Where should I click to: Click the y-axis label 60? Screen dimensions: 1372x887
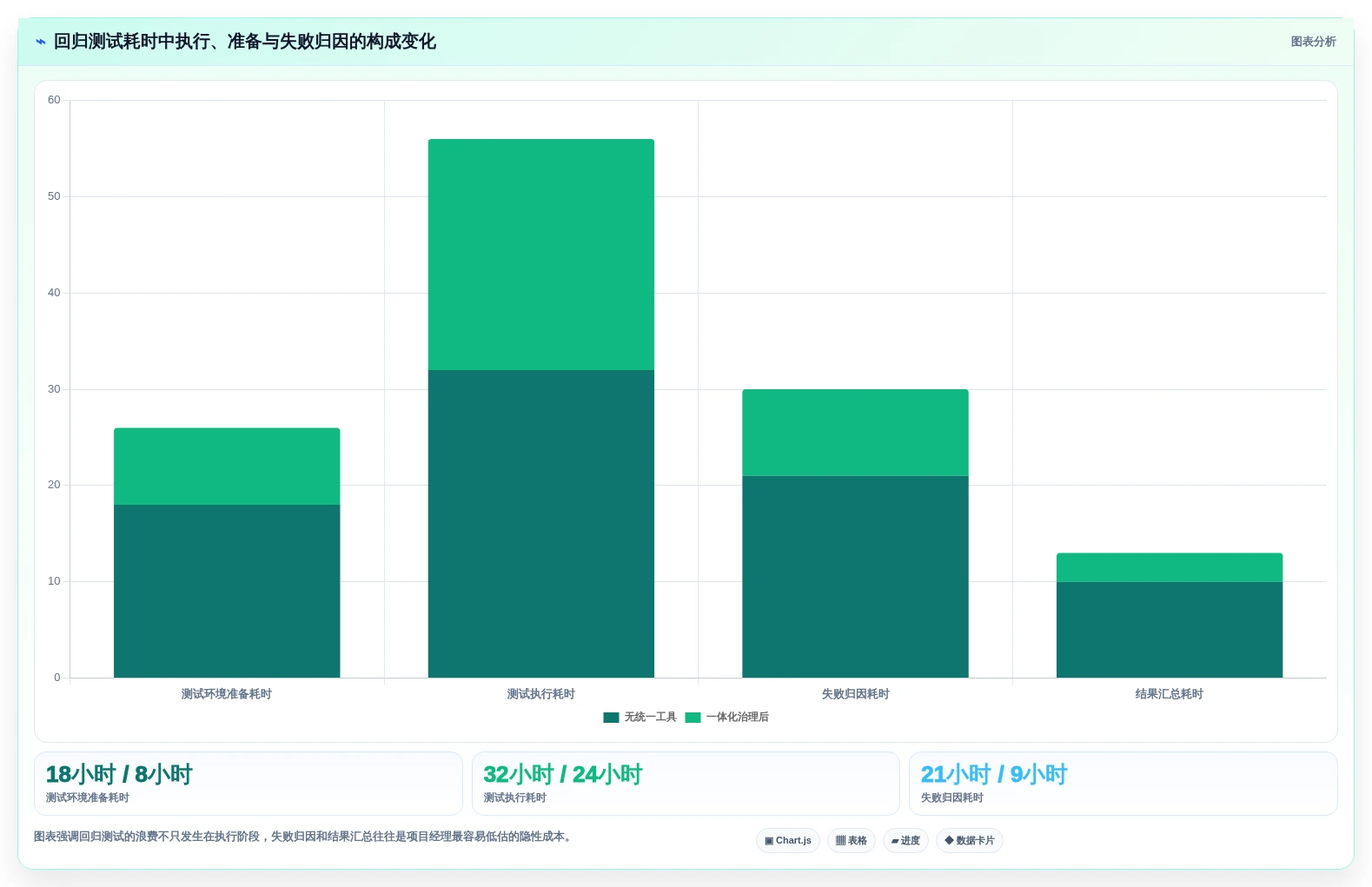pos(54,100)
